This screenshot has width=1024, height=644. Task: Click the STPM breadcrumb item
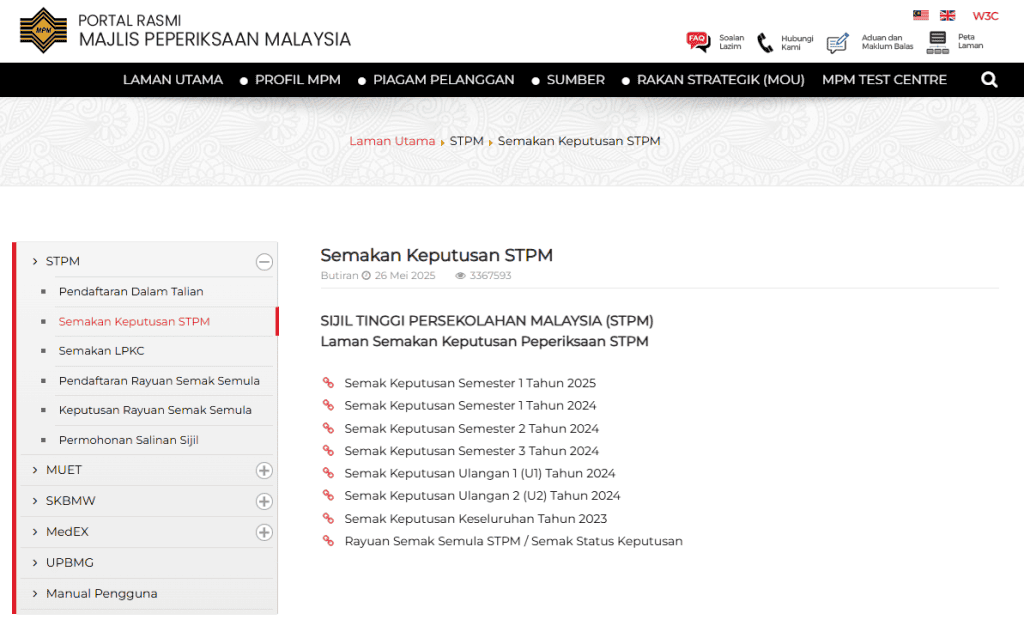click(x=466, y=141)
